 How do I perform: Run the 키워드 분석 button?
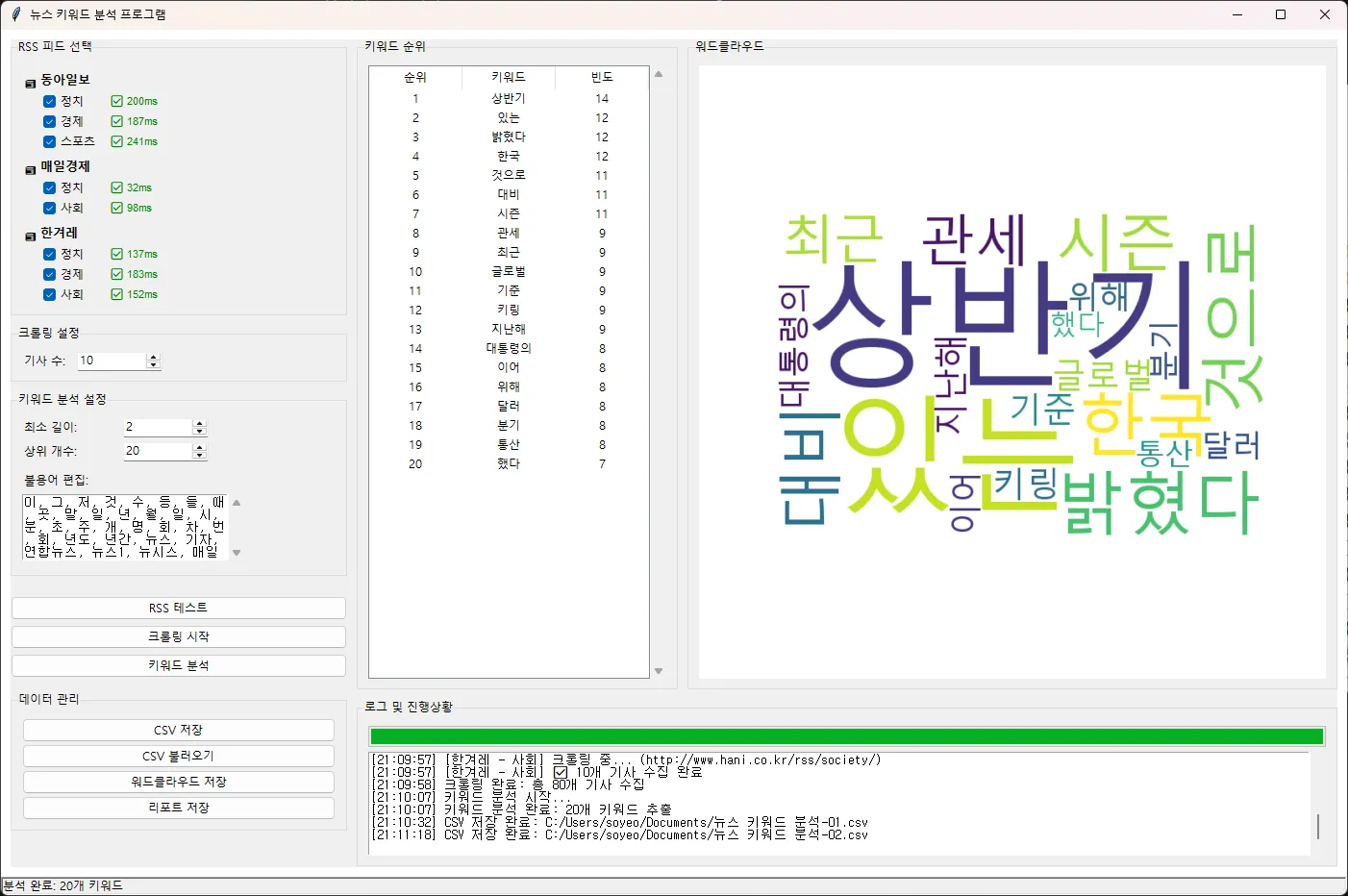pyautogui.click(x=179, y=665)
